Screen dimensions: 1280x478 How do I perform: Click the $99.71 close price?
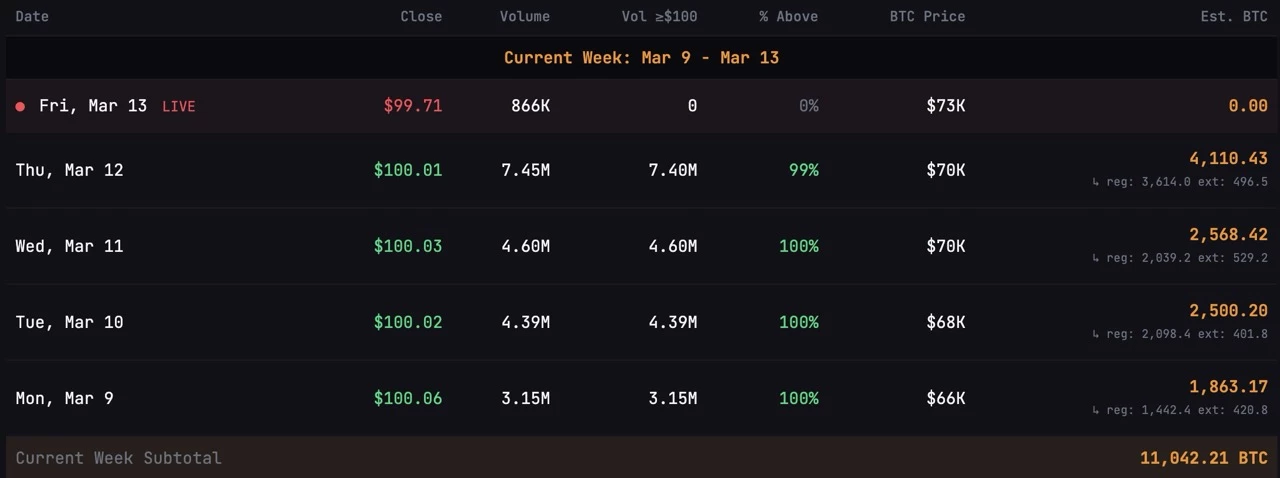(x=412, y=106)
